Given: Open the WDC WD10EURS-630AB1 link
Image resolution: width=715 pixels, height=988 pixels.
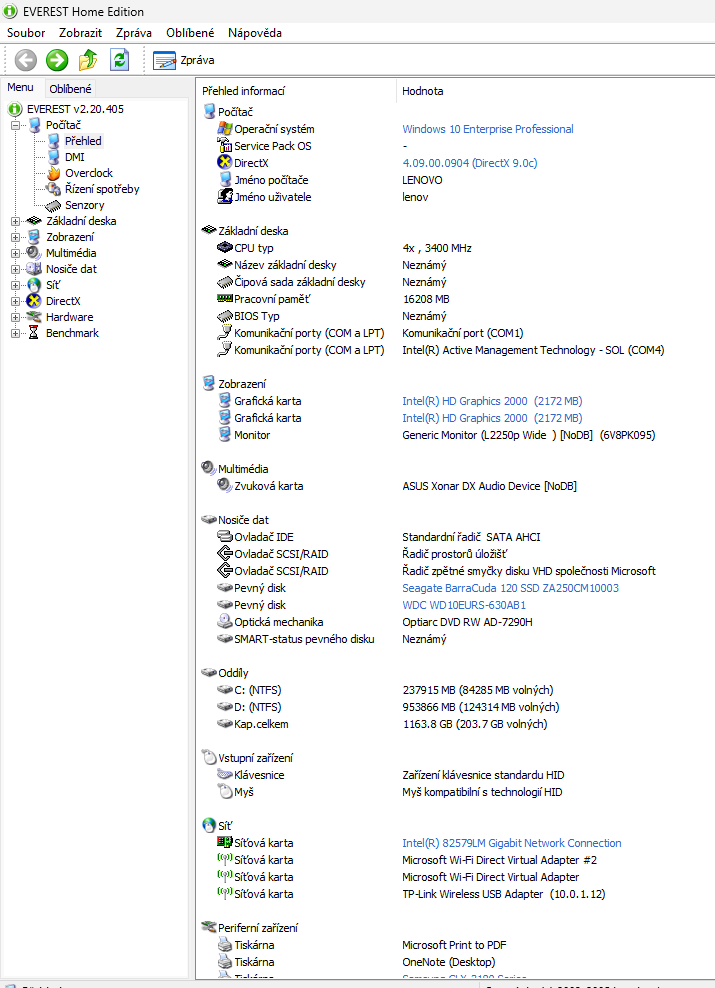Looking at the screenshot, I should [x=464, y=605].
